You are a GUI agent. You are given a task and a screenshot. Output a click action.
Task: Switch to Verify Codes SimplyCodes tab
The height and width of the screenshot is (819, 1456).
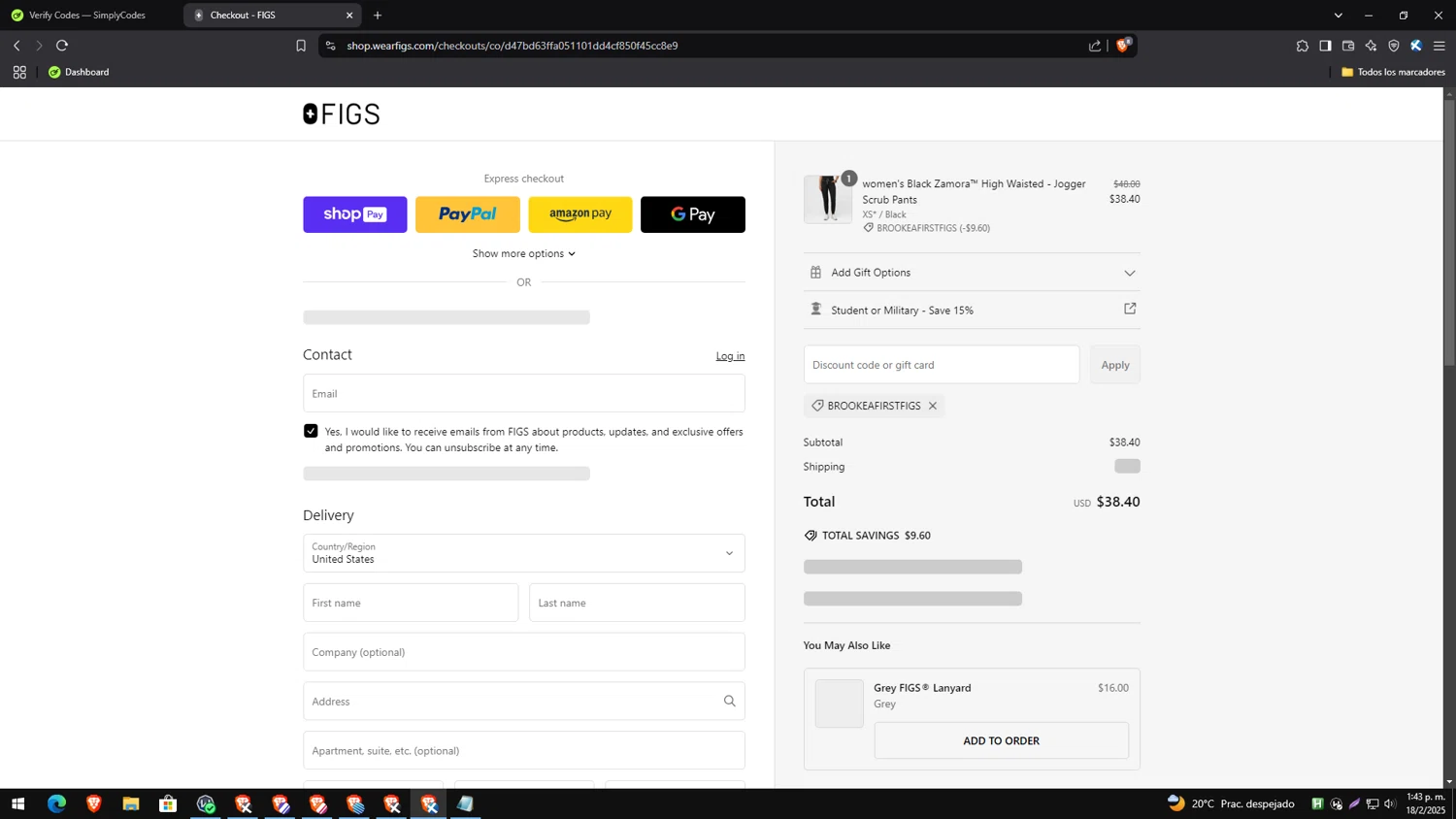[87, 16]
